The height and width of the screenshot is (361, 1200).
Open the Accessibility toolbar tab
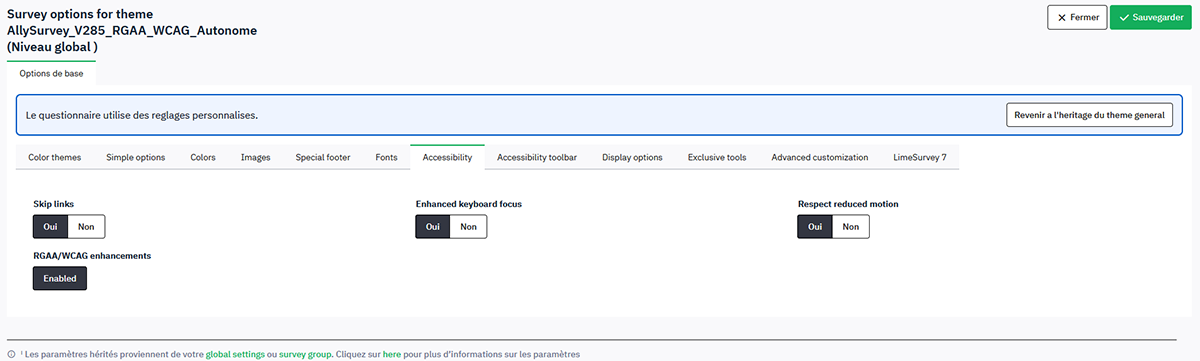pyautogui.click(x=537, y=157)
